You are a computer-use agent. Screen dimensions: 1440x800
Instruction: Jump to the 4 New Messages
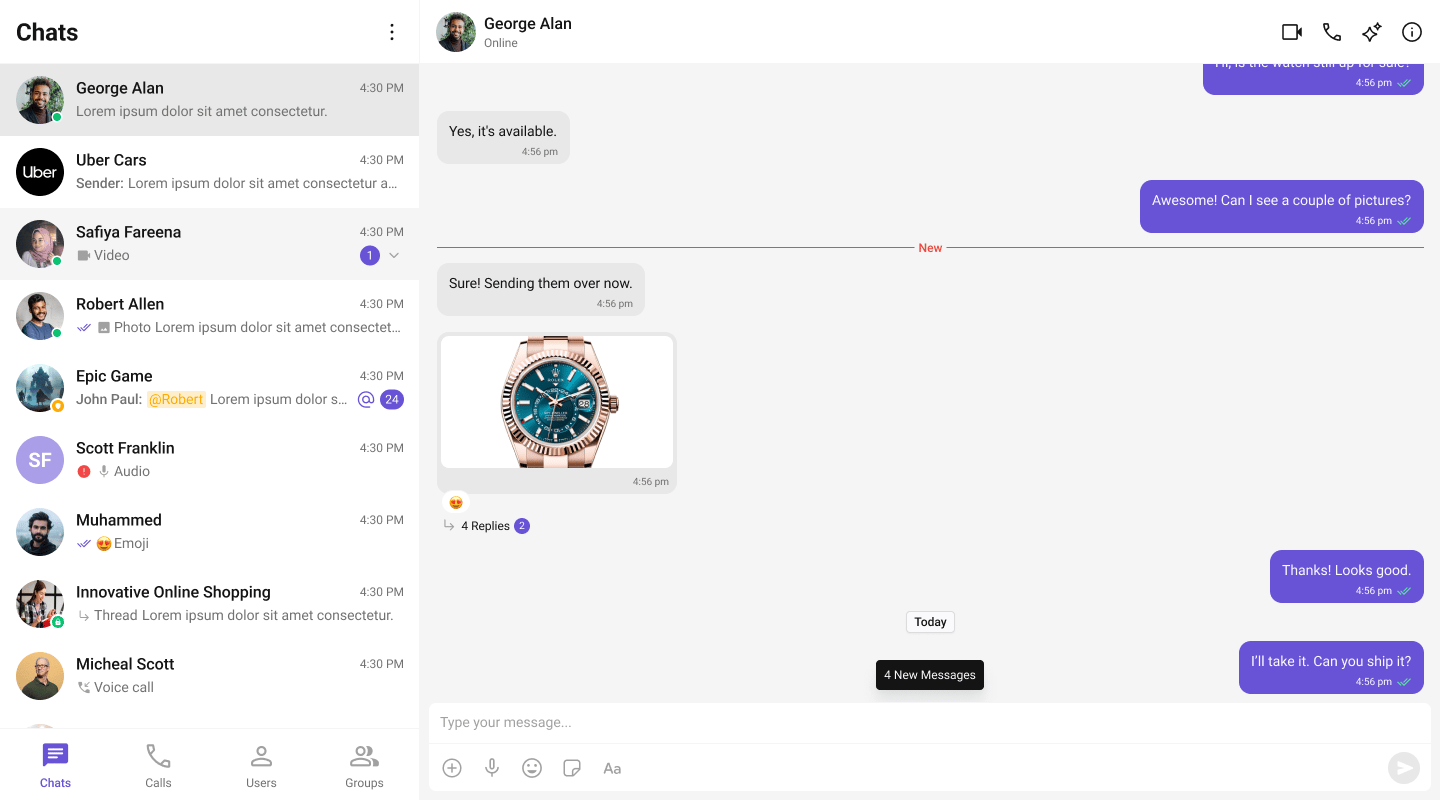coord(930,675)
